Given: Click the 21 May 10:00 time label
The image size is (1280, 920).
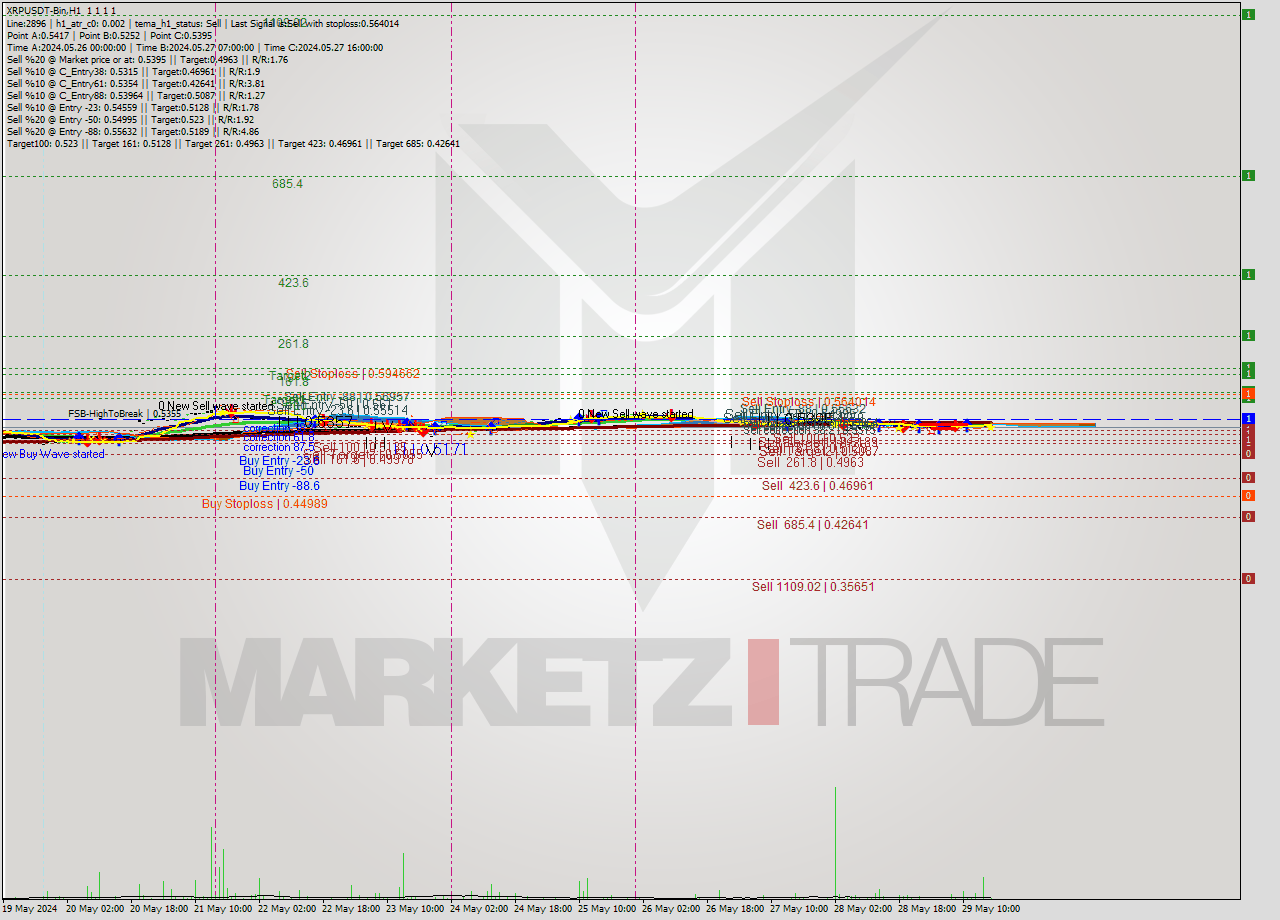Looking at the screenshot, I should tap(223, 909).
